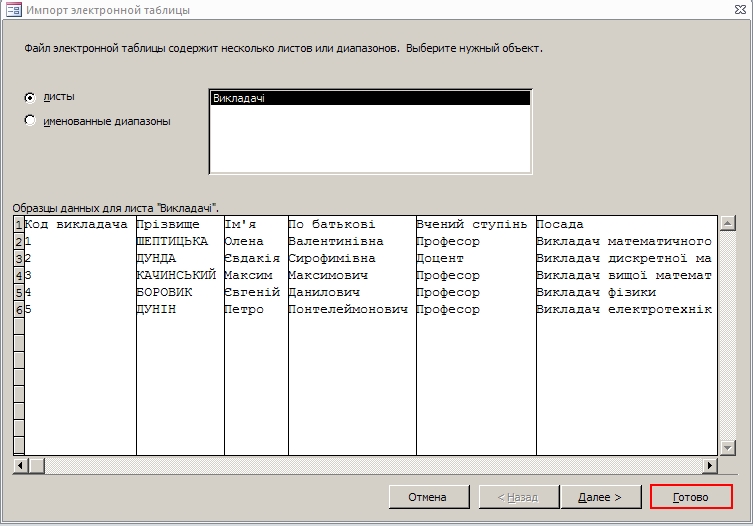Select the "Викладачі" sheet in the list
Screen dimensions: 753x526
370,98
